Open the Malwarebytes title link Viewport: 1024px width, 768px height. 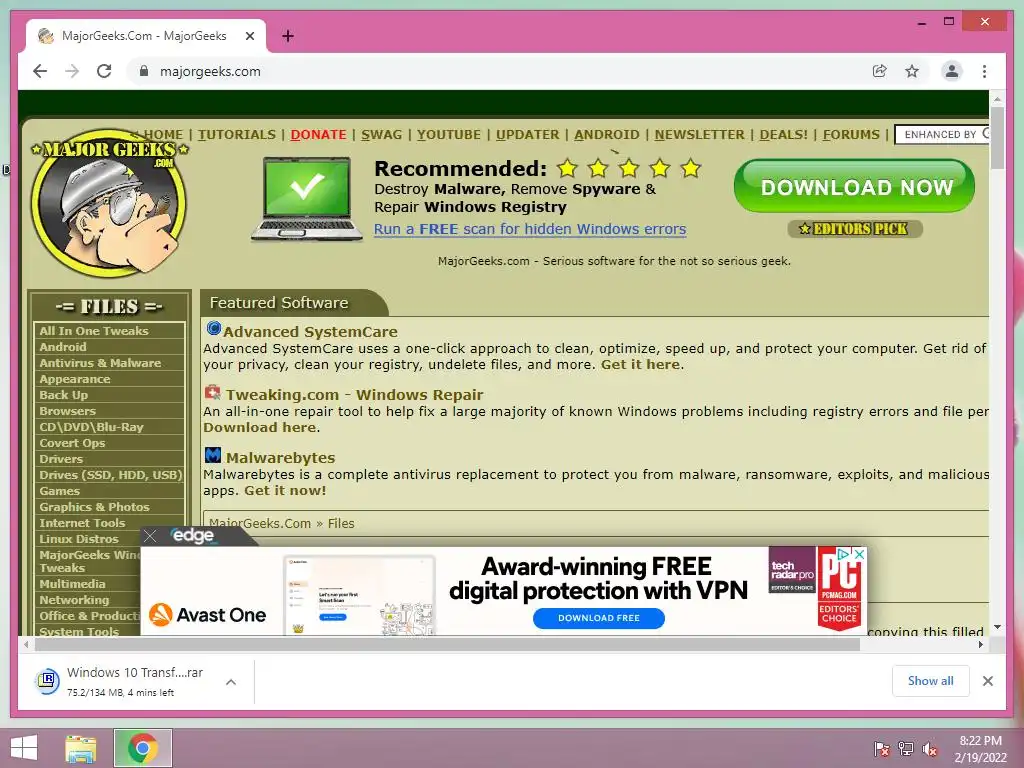pyautogui.click(x=280, y=458)
